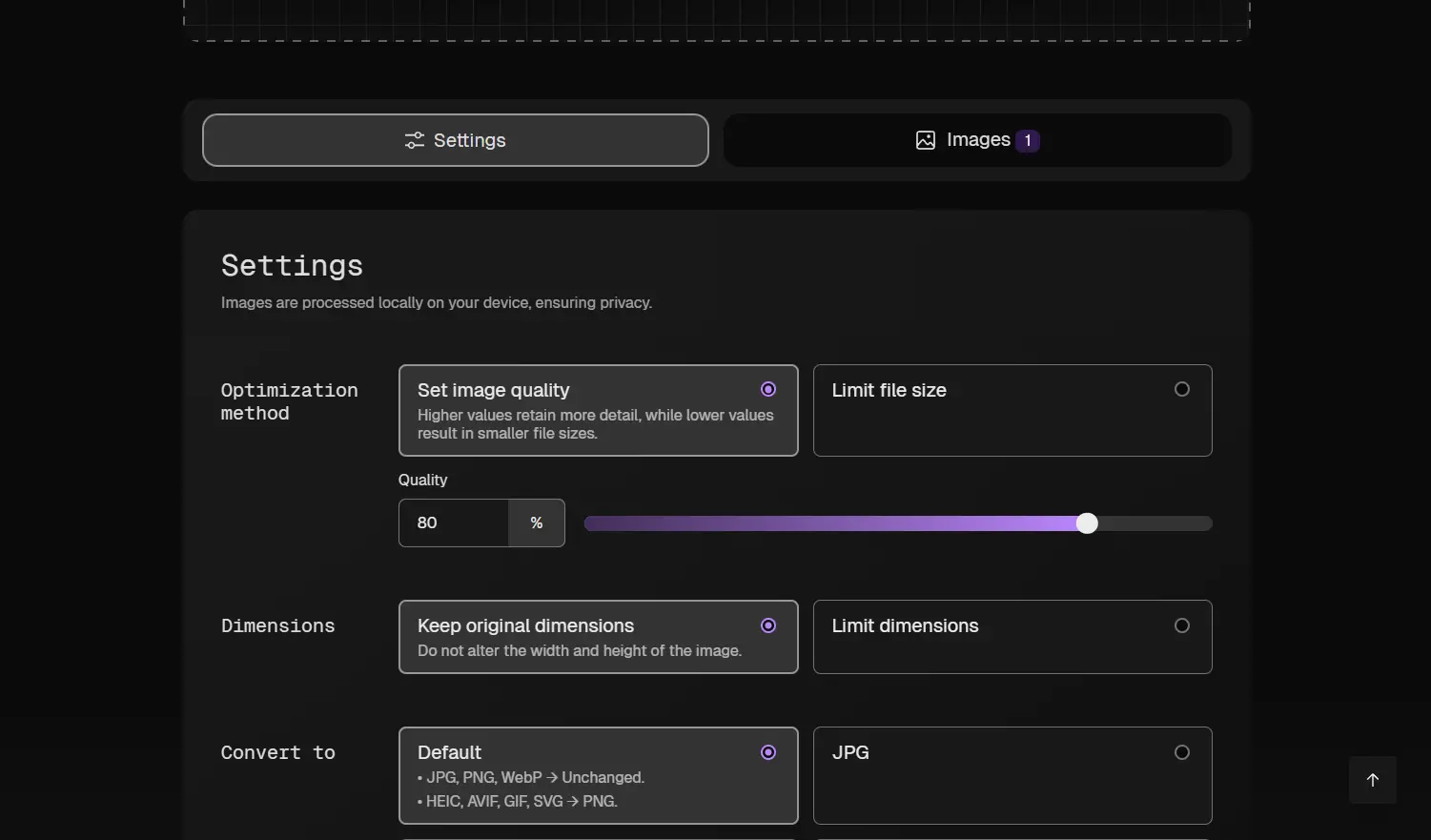Image resolution: width=1431 pixels, height=840 pixels.
Task: Click the picture icon on the Images tab
Action: tap(925, 140)
